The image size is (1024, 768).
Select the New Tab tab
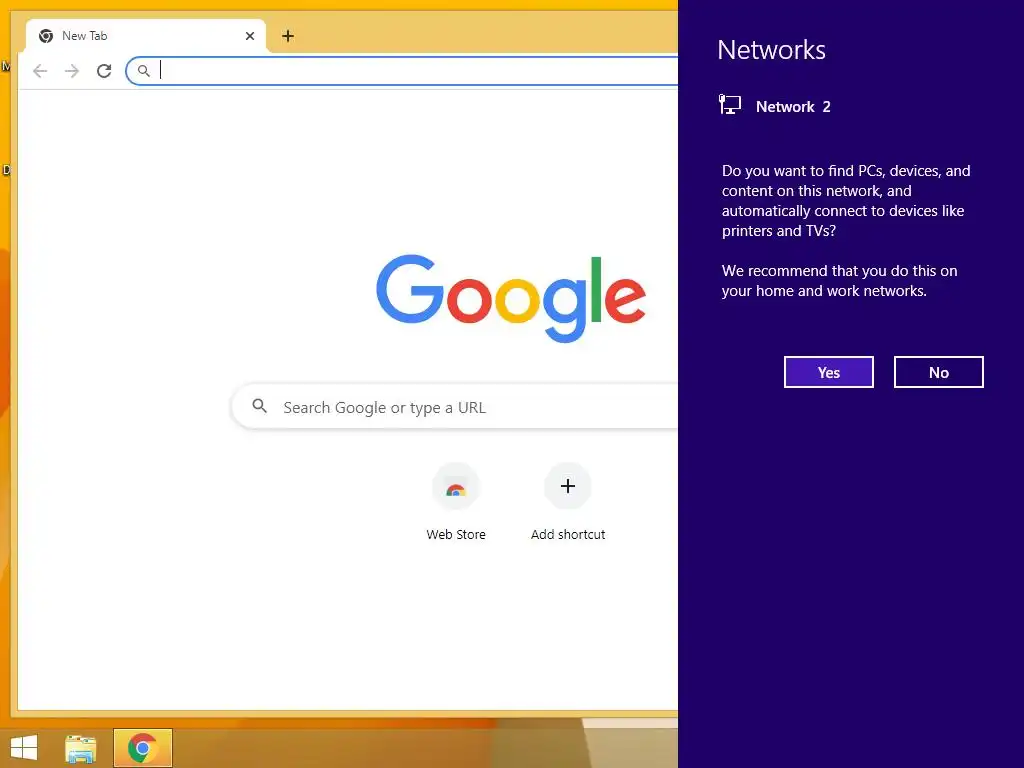146,36
